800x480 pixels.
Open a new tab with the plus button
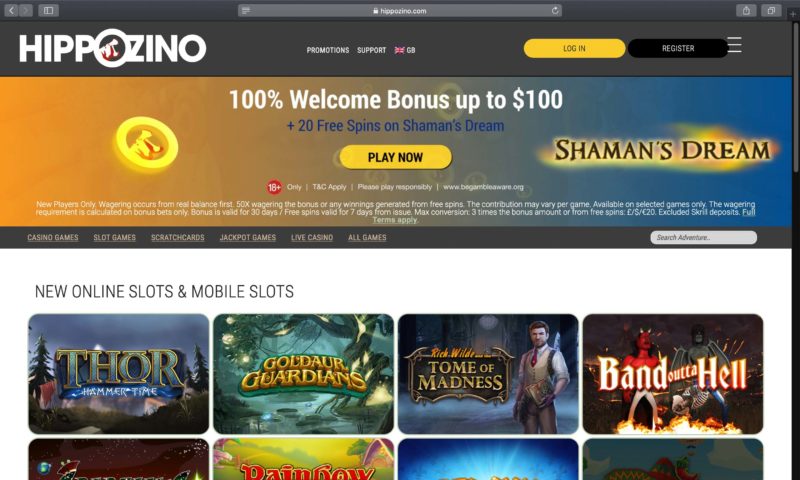pyautogui.click(x=793, y=14)
